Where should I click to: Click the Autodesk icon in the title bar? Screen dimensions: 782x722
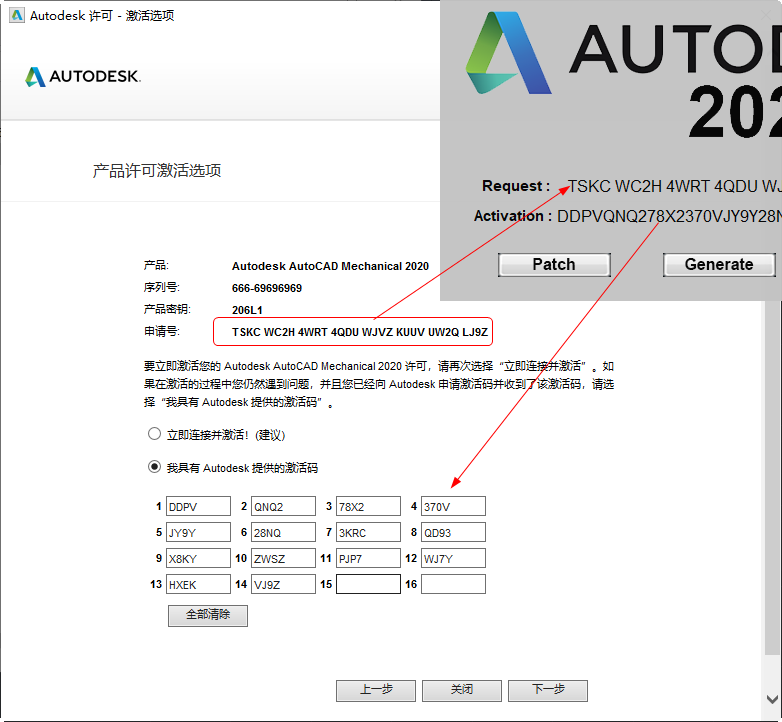click(x=17, y=15)
